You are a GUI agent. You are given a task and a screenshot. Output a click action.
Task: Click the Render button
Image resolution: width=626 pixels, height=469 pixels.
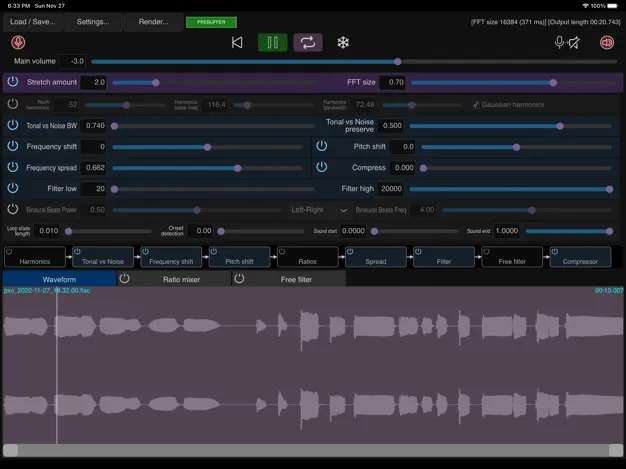(154, 21)
